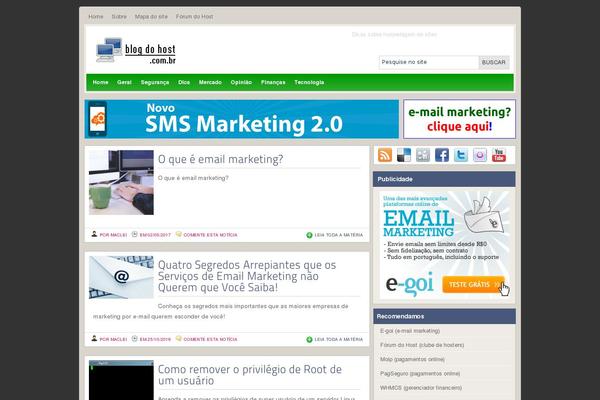
Task: Select the Finanças category
Action: click(273, 82)
